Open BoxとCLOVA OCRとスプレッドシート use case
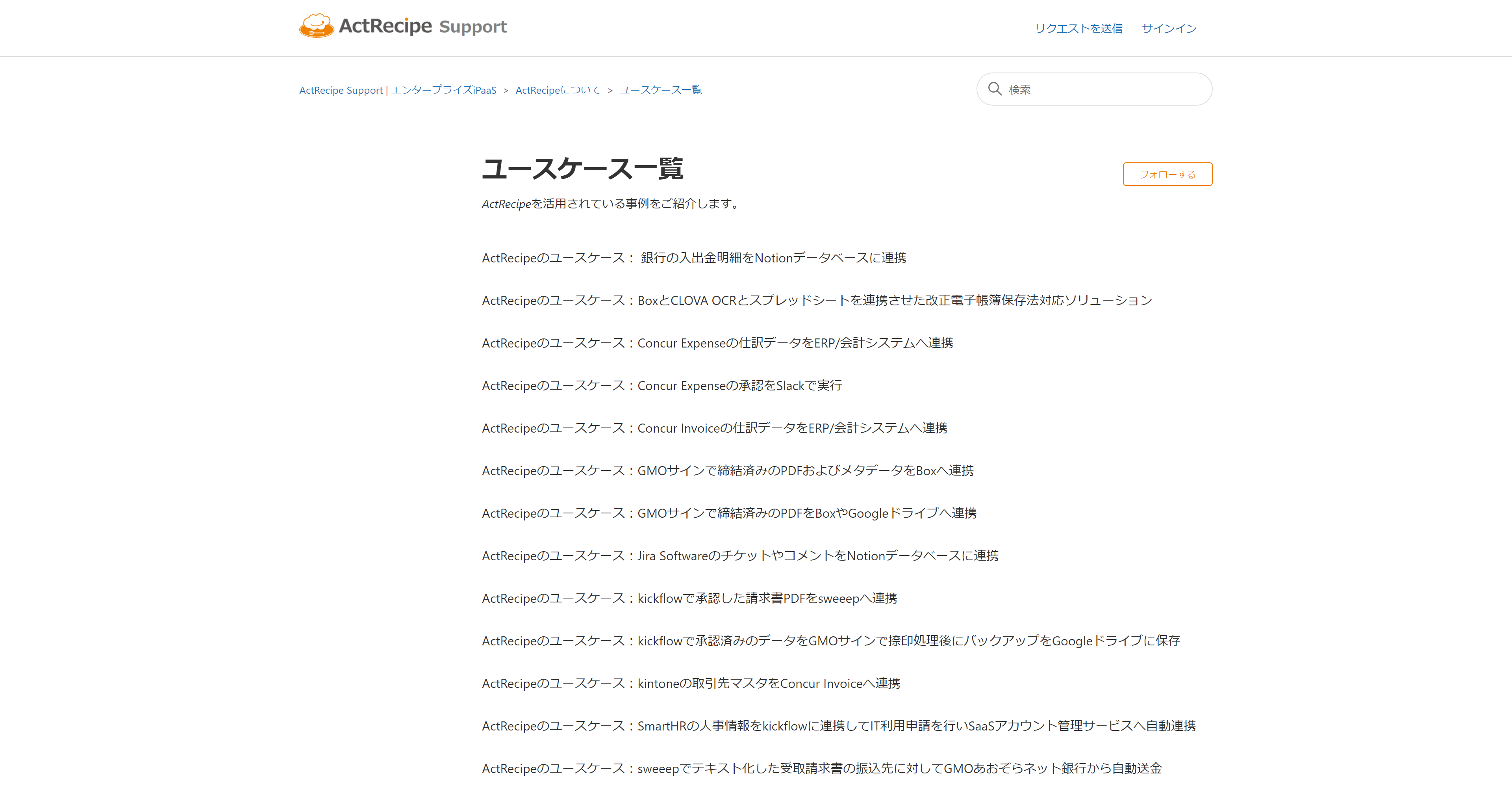Viewport: 1512px width, 788px height. (x=817, y=301)
